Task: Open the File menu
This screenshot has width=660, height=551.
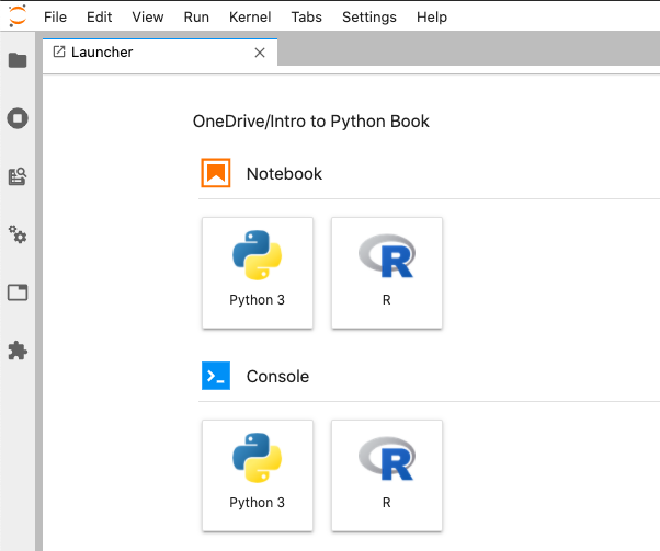Action: tap(55, 17)
